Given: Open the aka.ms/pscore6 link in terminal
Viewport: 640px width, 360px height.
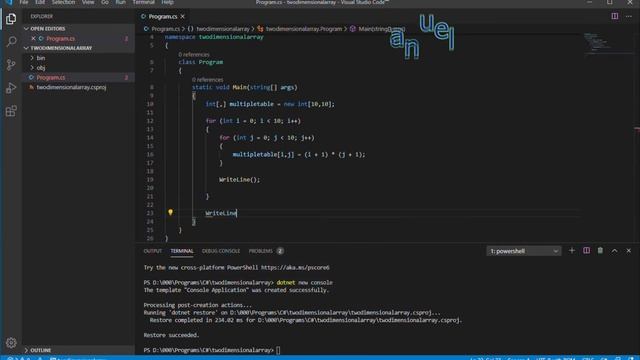Looking at the screenshot, I should point(295,268).
